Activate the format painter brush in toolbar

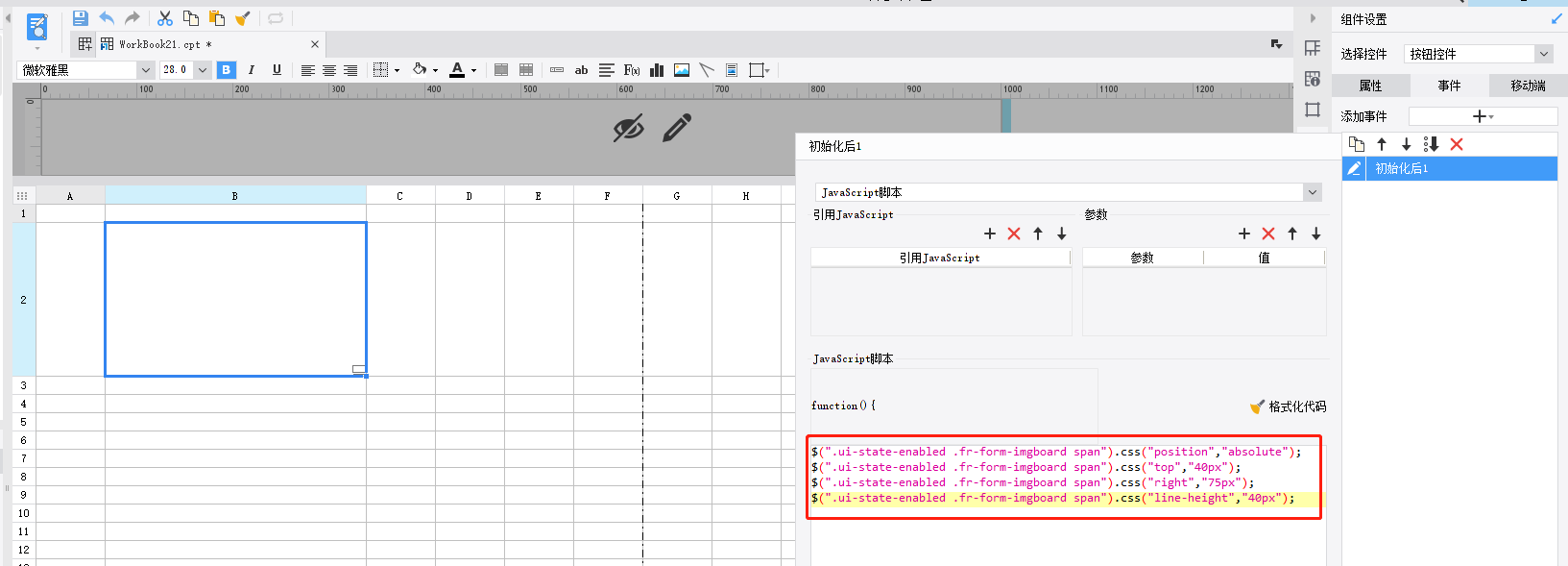click(243, 18)
